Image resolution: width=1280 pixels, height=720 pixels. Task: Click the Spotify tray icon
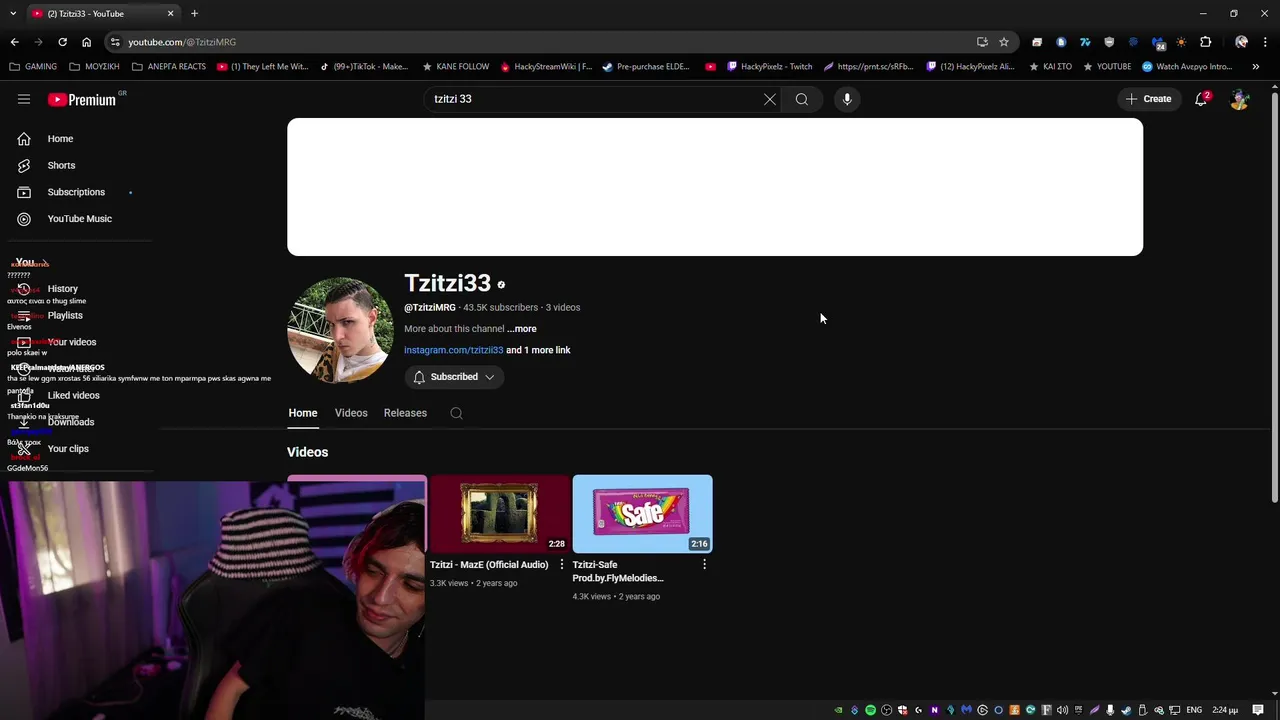[870, 710]
